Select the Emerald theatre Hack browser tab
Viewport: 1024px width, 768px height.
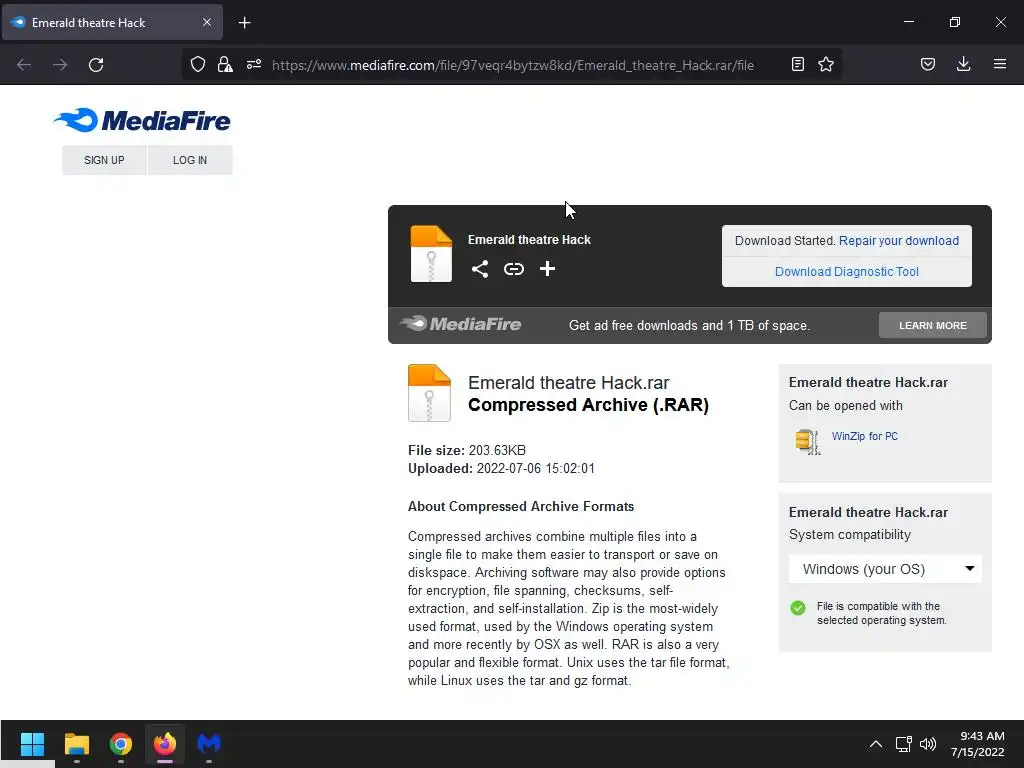click(113, 22)
